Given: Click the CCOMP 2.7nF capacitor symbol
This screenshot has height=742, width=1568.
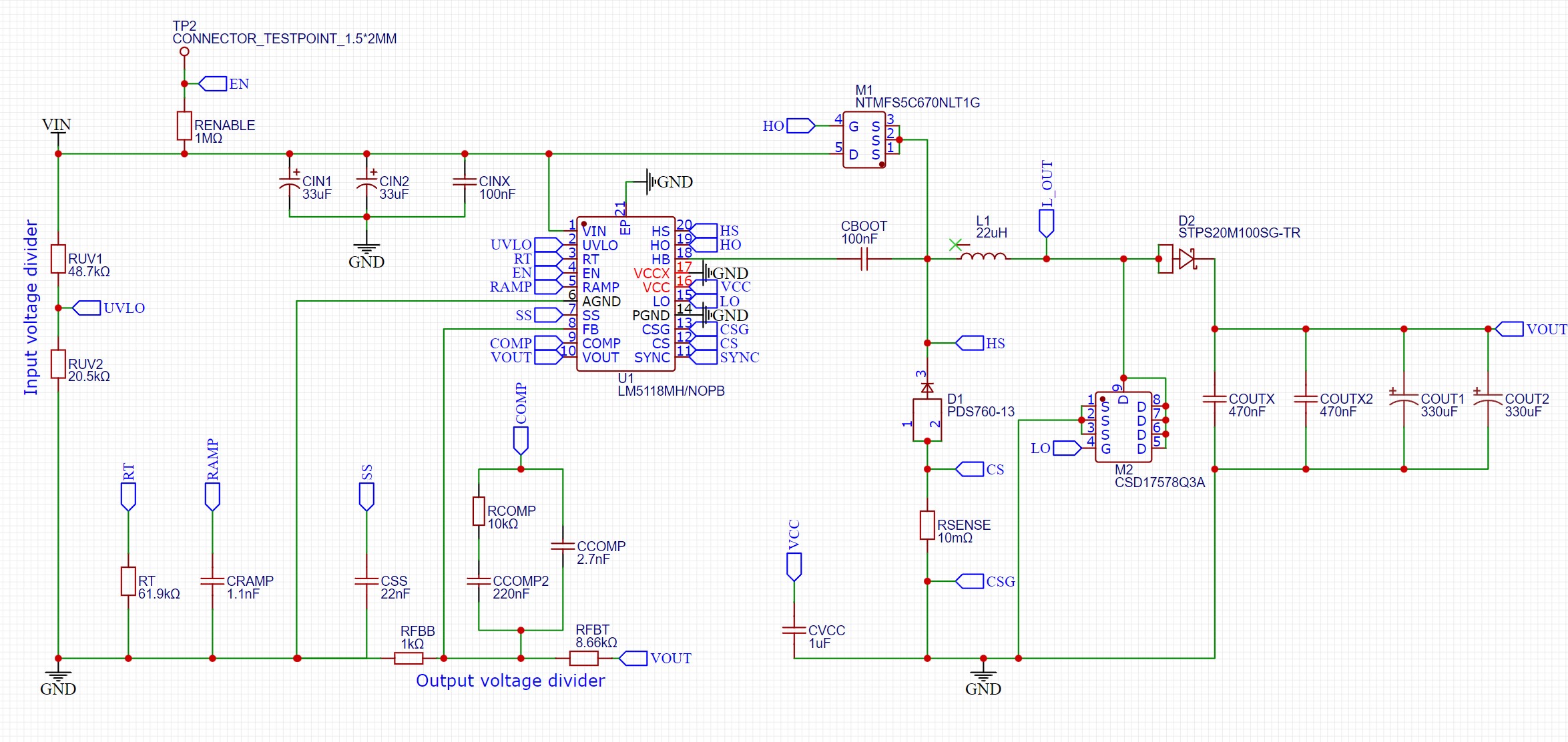Looking at the screenshot, I should pos(563,546).
